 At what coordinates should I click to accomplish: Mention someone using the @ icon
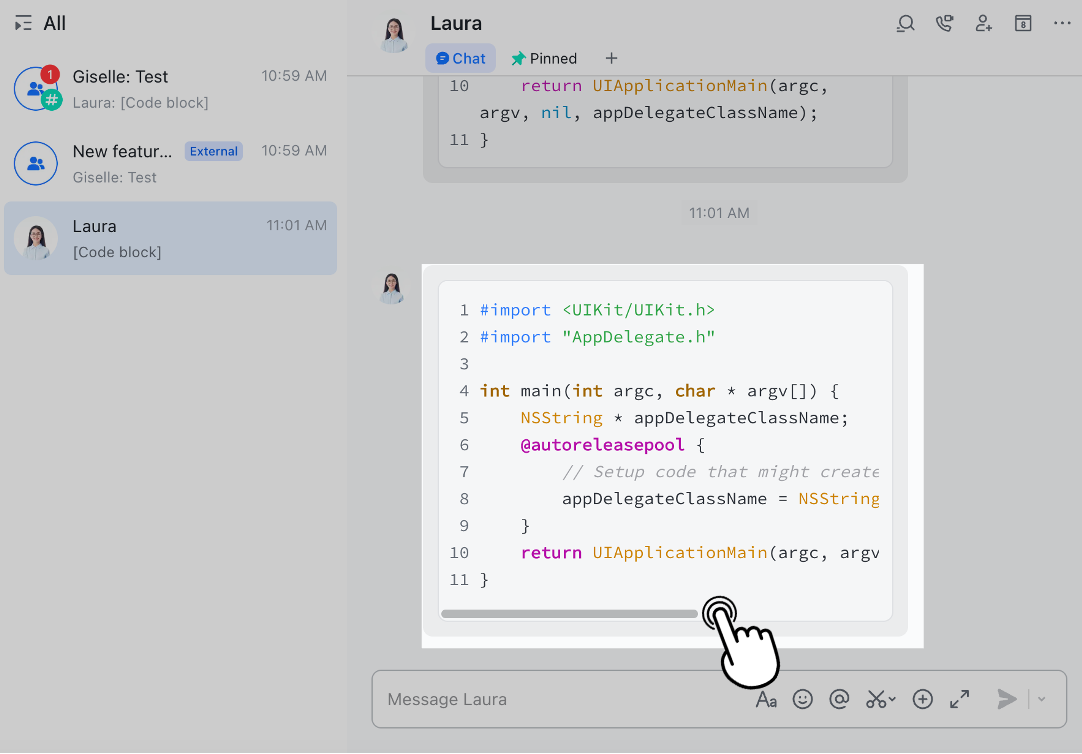point(839,699)
